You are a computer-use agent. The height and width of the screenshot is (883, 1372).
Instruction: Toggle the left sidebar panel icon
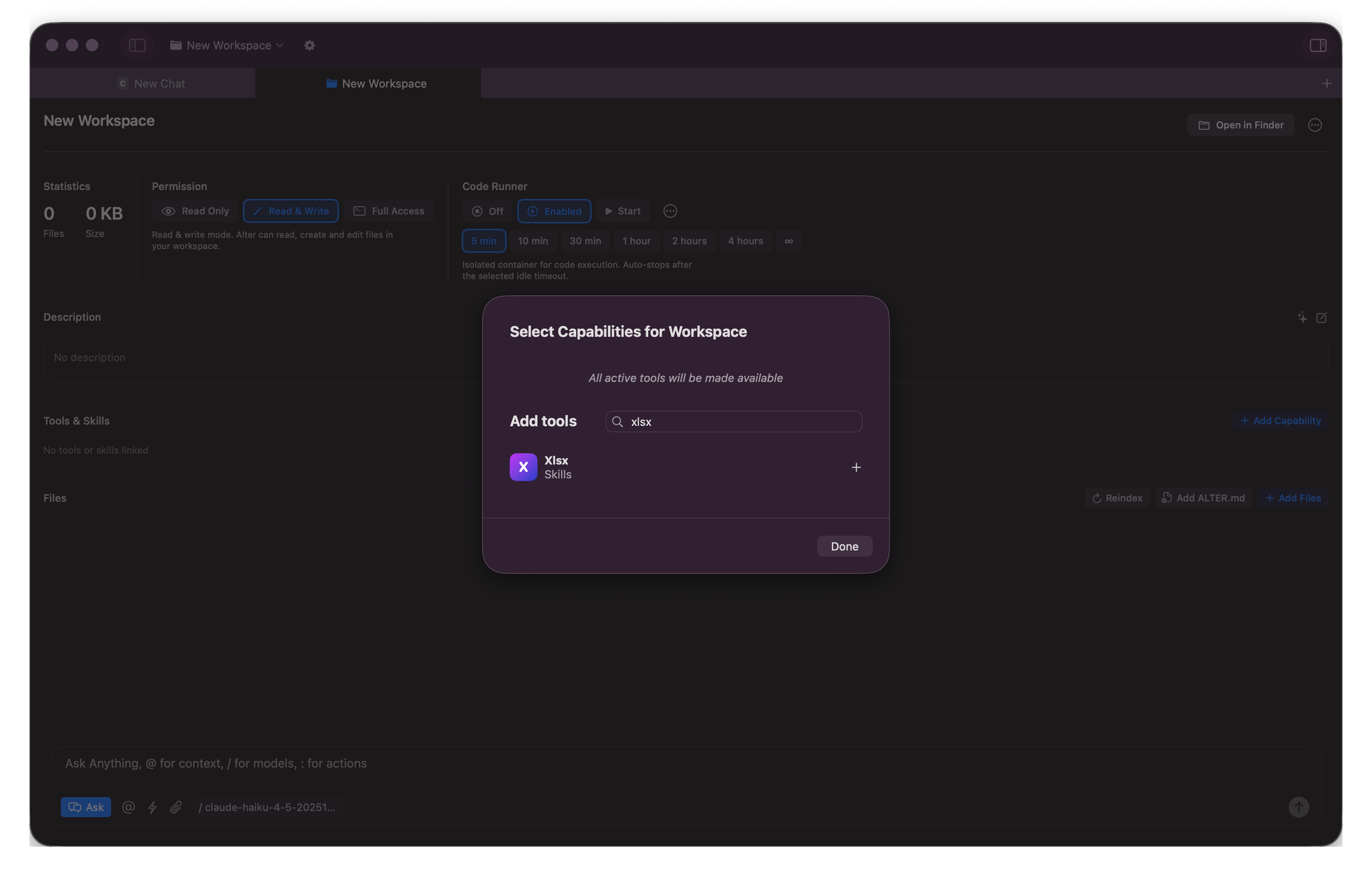tap(137, 45)
